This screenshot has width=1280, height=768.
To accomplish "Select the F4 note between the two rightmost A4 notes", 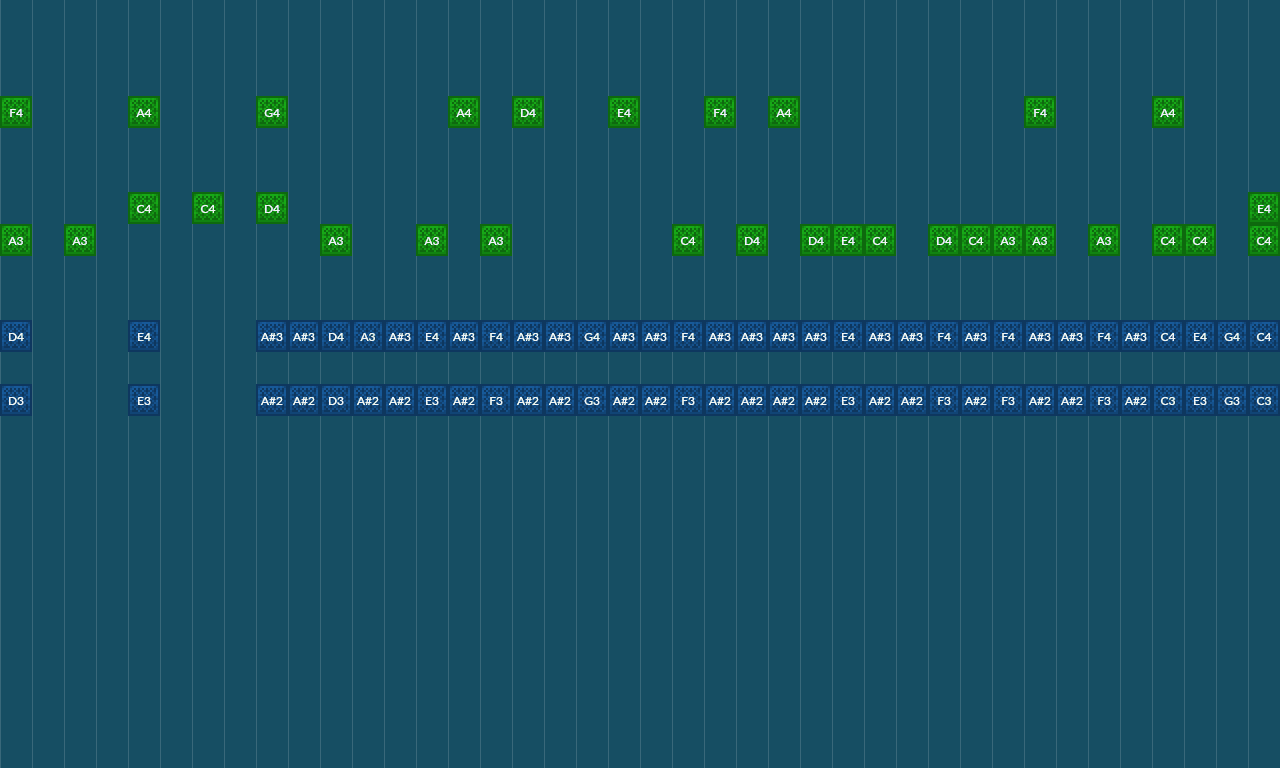I will pyautogui.click(x=1039, y=112).
